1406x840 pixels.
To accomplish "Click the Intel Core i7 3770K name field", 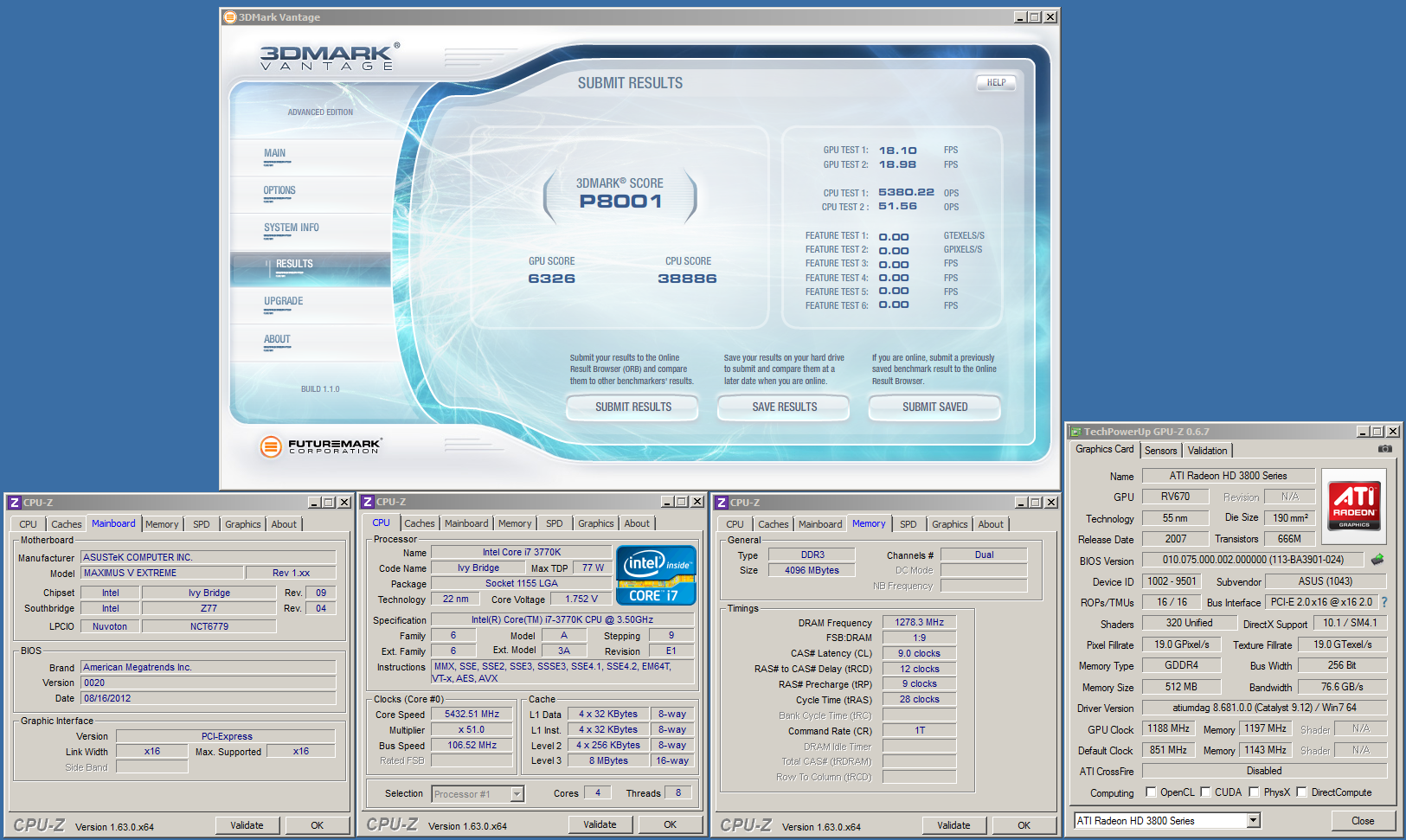I will (x=522, y=552).
